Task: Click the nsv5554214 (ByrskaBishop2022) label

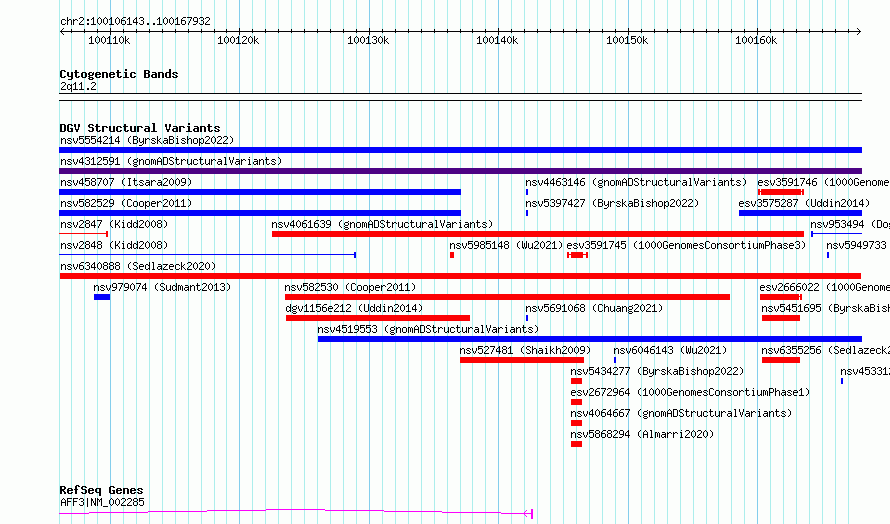Action: (147, 140)
